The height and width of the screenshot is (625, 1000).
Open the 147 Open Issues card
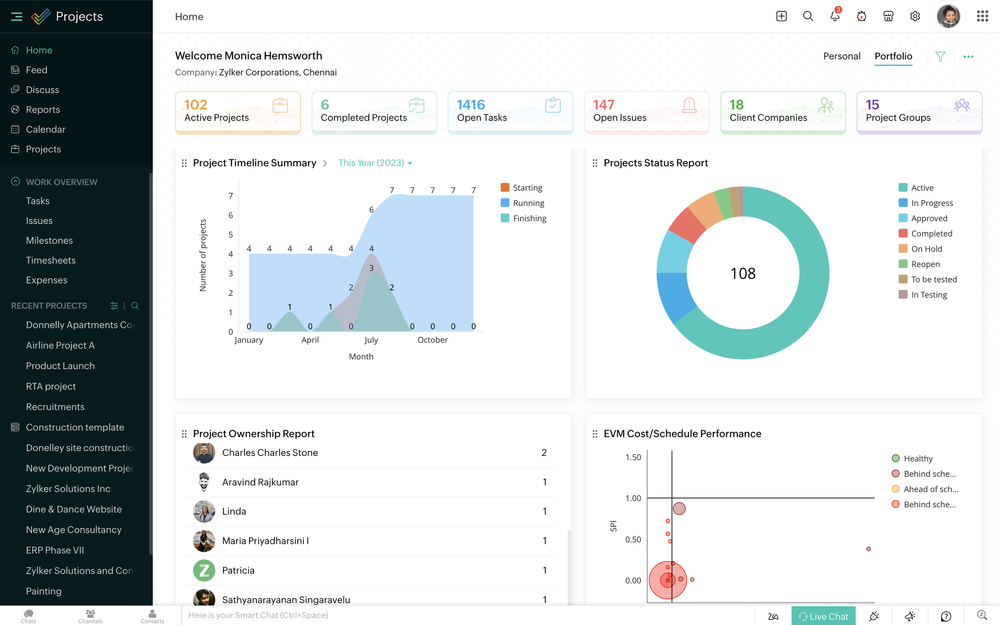coord(647,112)
